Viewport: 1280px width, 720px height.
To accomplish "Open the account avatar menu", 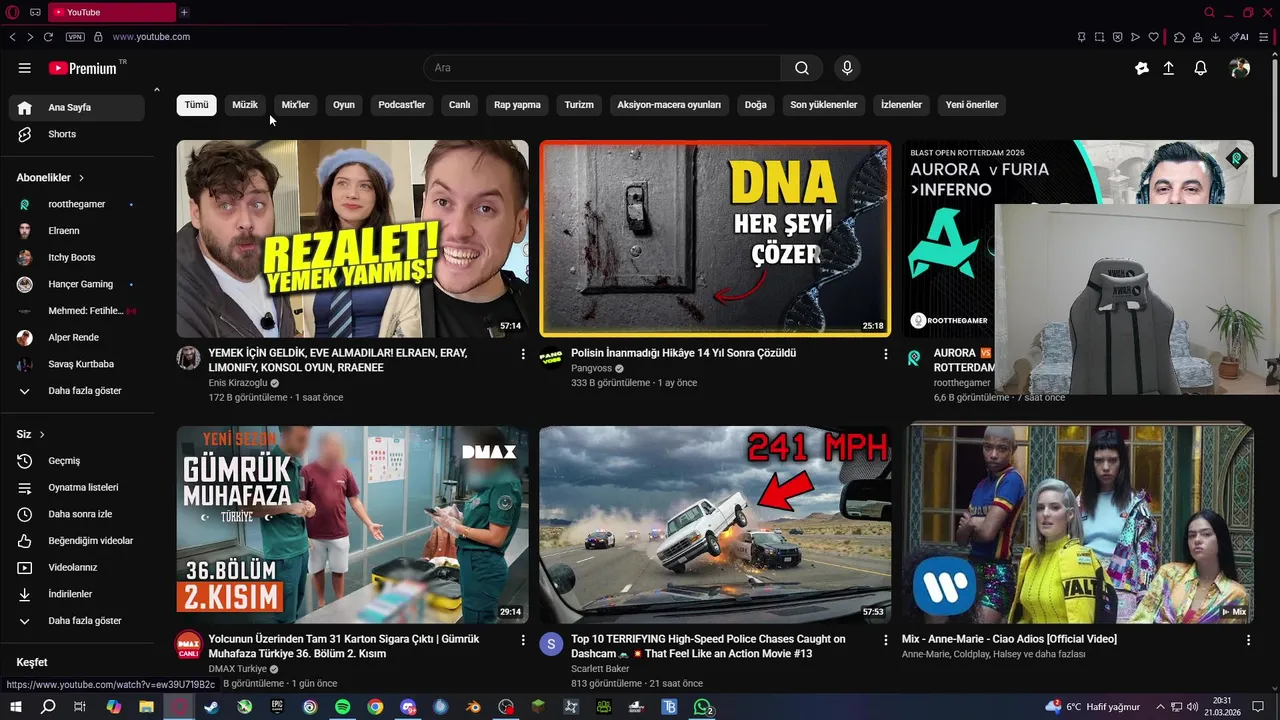I will (x=1240, y=68).
